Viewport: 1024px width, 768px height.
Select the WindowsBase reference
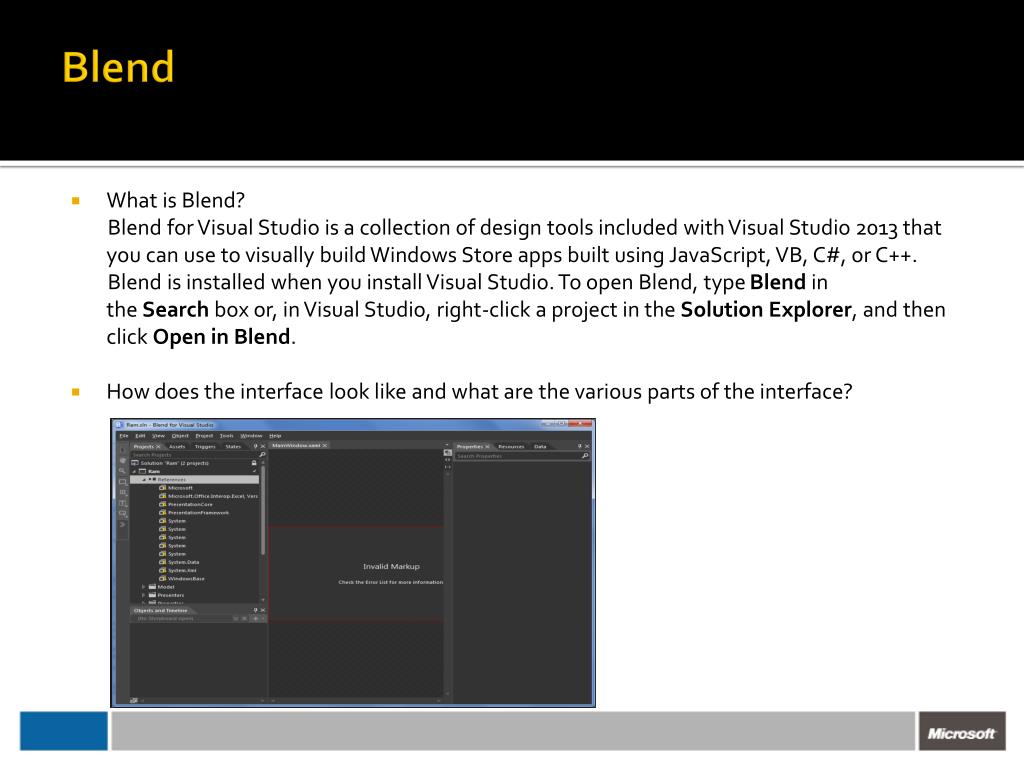(186, 579)
